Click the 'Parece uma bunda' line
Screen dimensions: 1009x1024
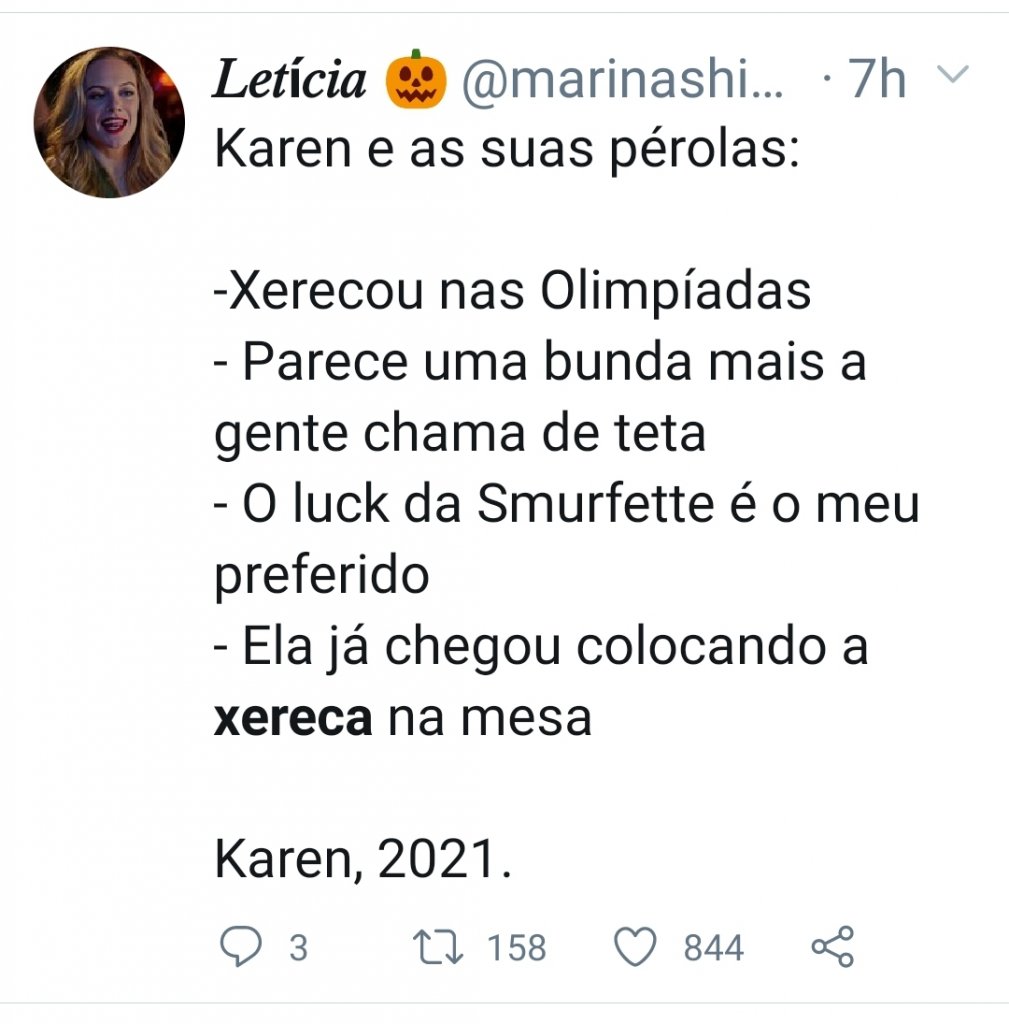pos(540,362)
